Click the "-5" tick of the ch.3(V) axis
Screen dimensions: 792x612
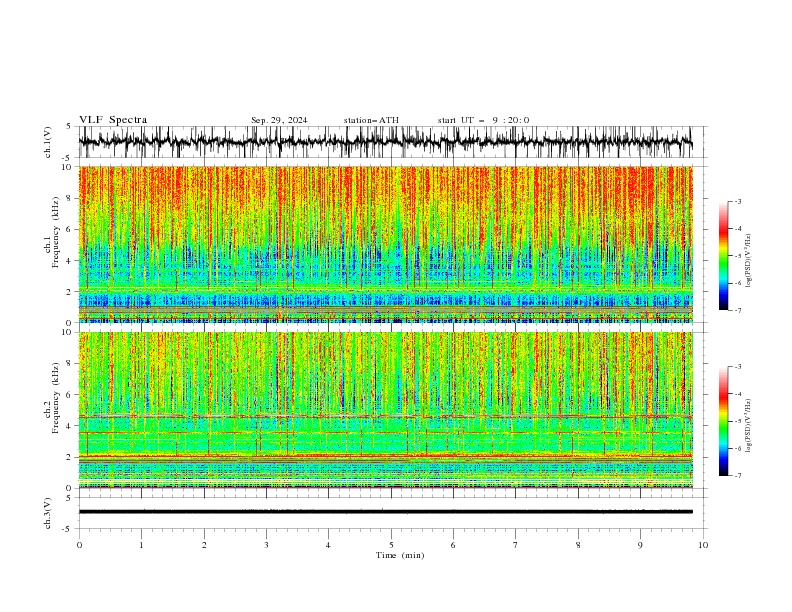(x=68, y=529)
